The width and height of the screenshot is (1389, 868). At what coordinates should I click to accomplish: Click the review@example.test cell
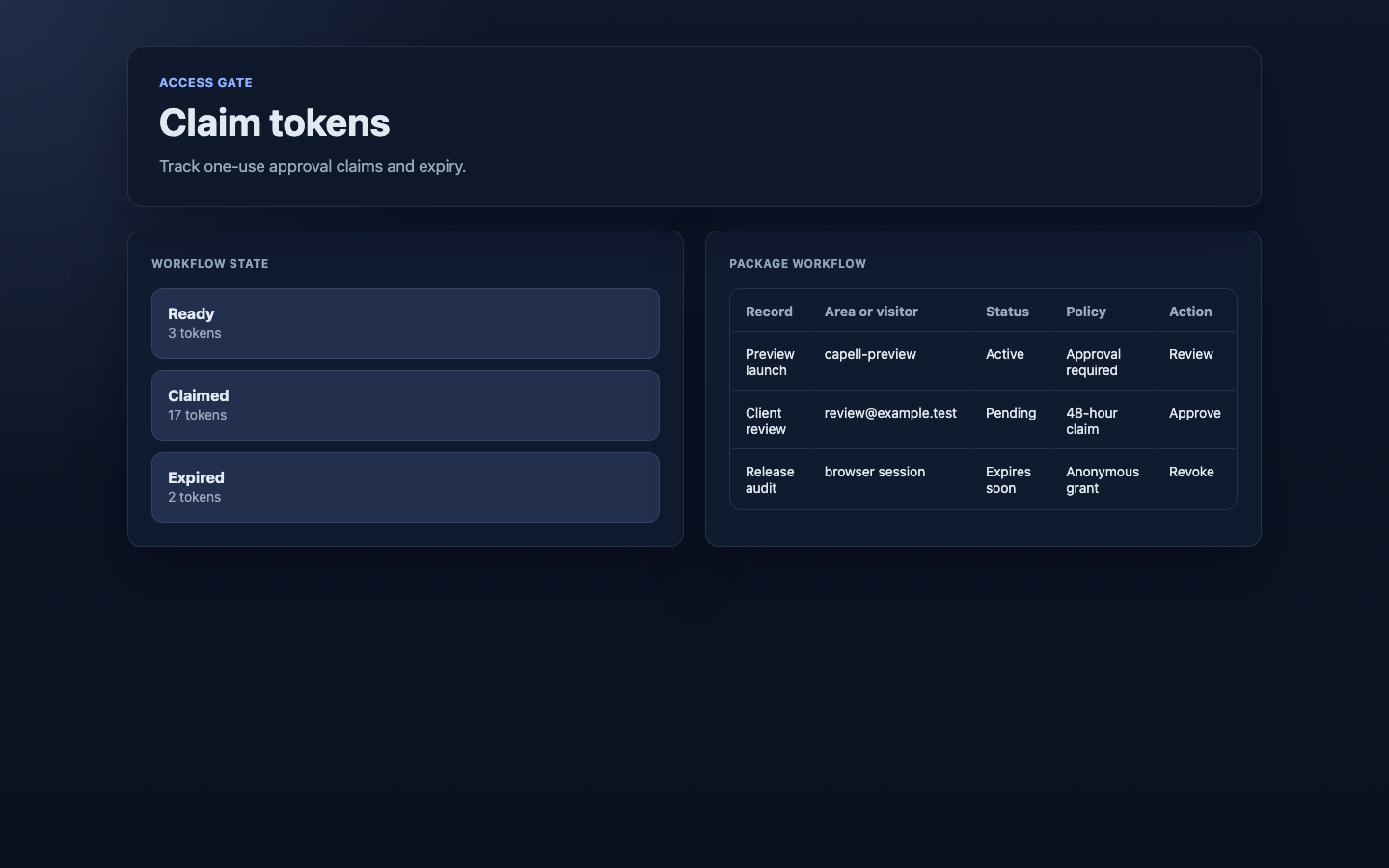tap(891, 420)
